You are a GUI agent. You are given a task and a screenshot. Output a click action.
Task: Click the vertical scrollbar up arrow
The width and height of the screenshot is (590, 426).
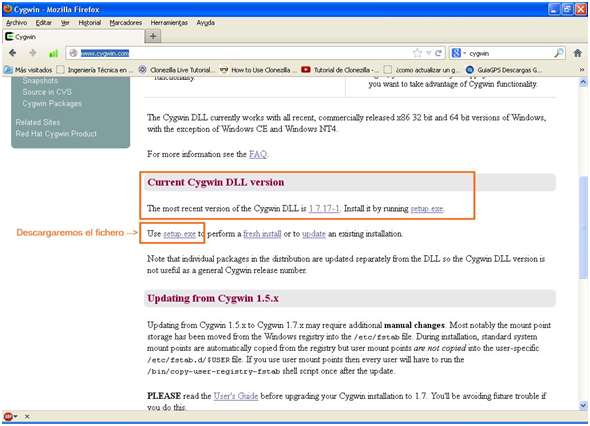583,82
